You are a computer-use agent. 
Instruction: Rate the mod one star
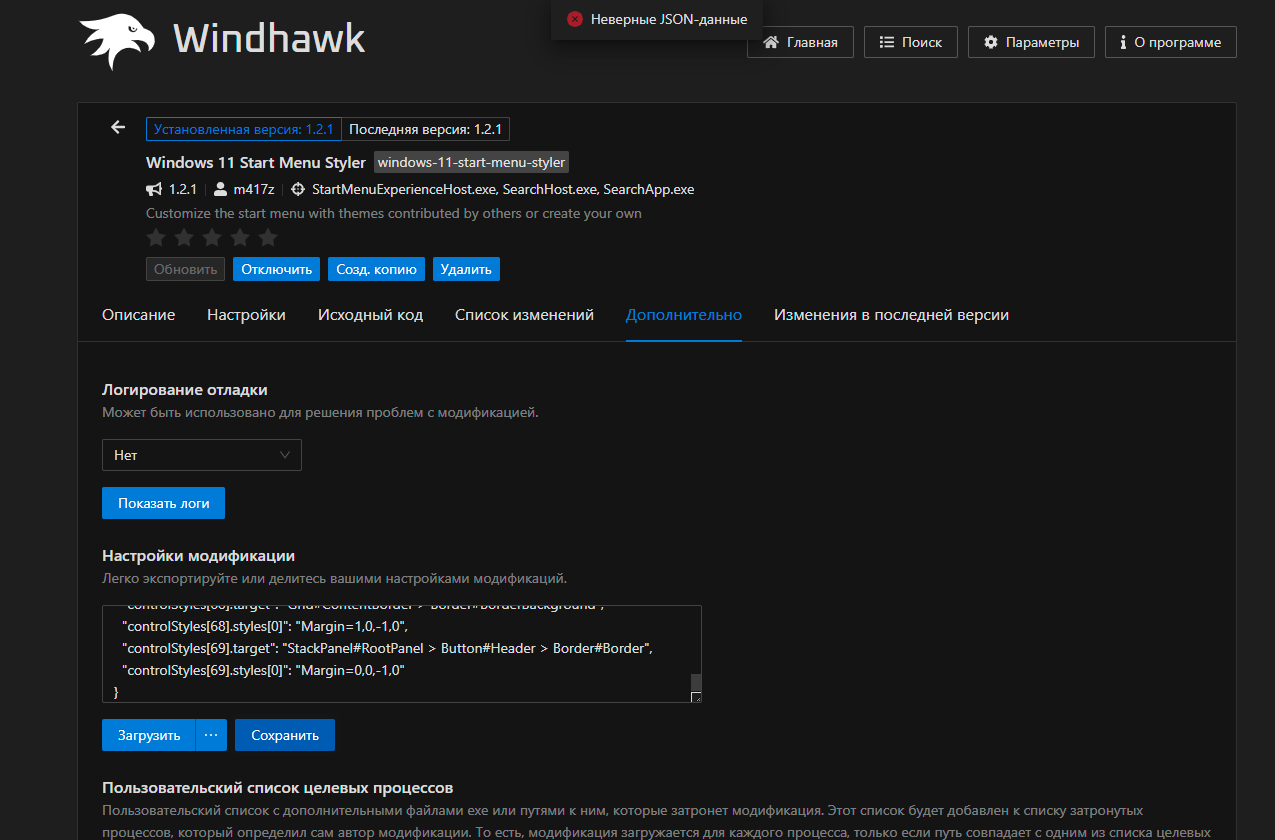click(x=156, y=238)
